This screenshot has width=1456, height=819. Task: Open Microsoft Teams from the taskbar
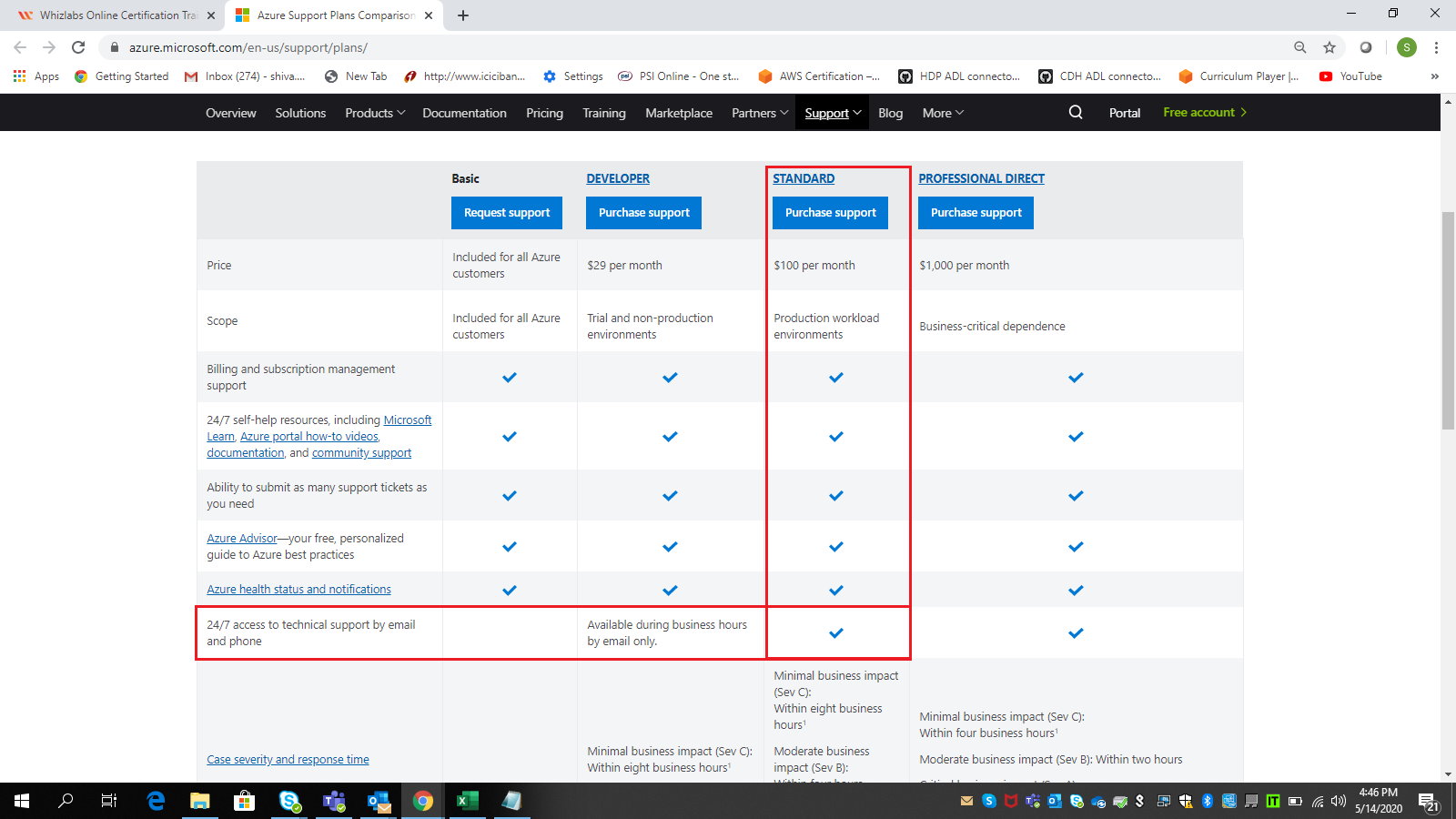(x=334, y=801)
